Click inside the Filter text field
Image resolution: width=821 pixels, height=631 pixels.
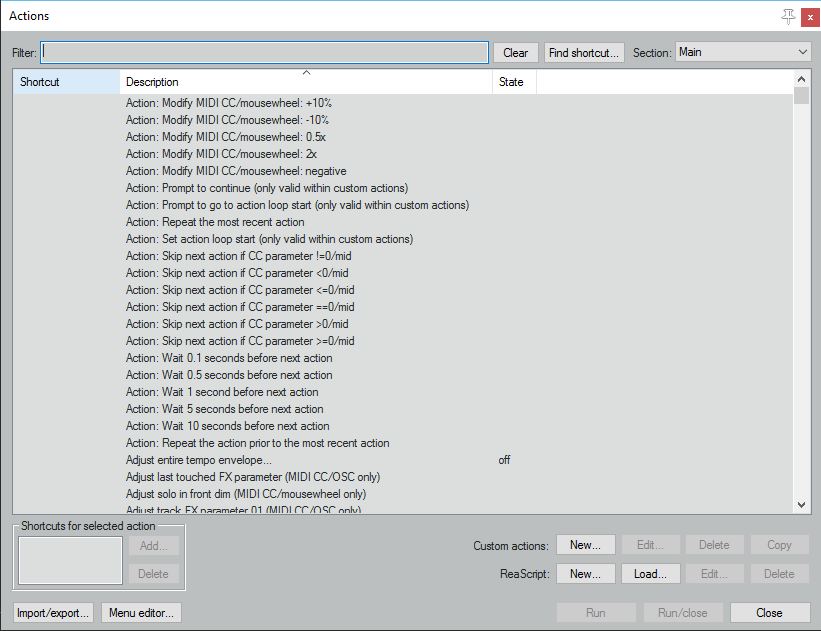click(270, 51)
